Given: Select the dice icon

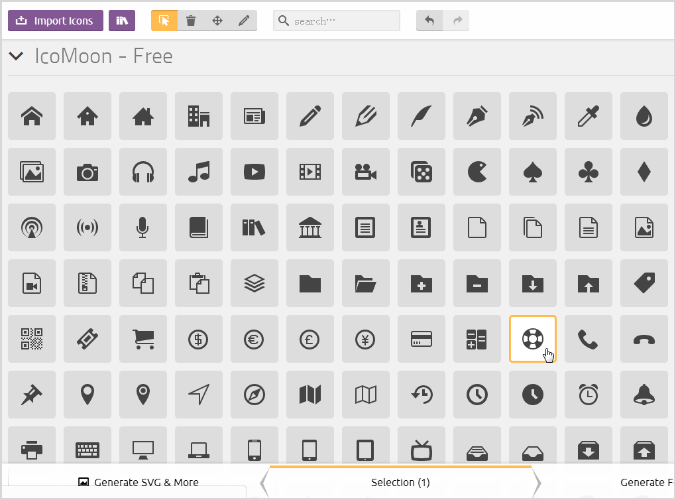Looking at the screenshot, I should pos(421,172).
